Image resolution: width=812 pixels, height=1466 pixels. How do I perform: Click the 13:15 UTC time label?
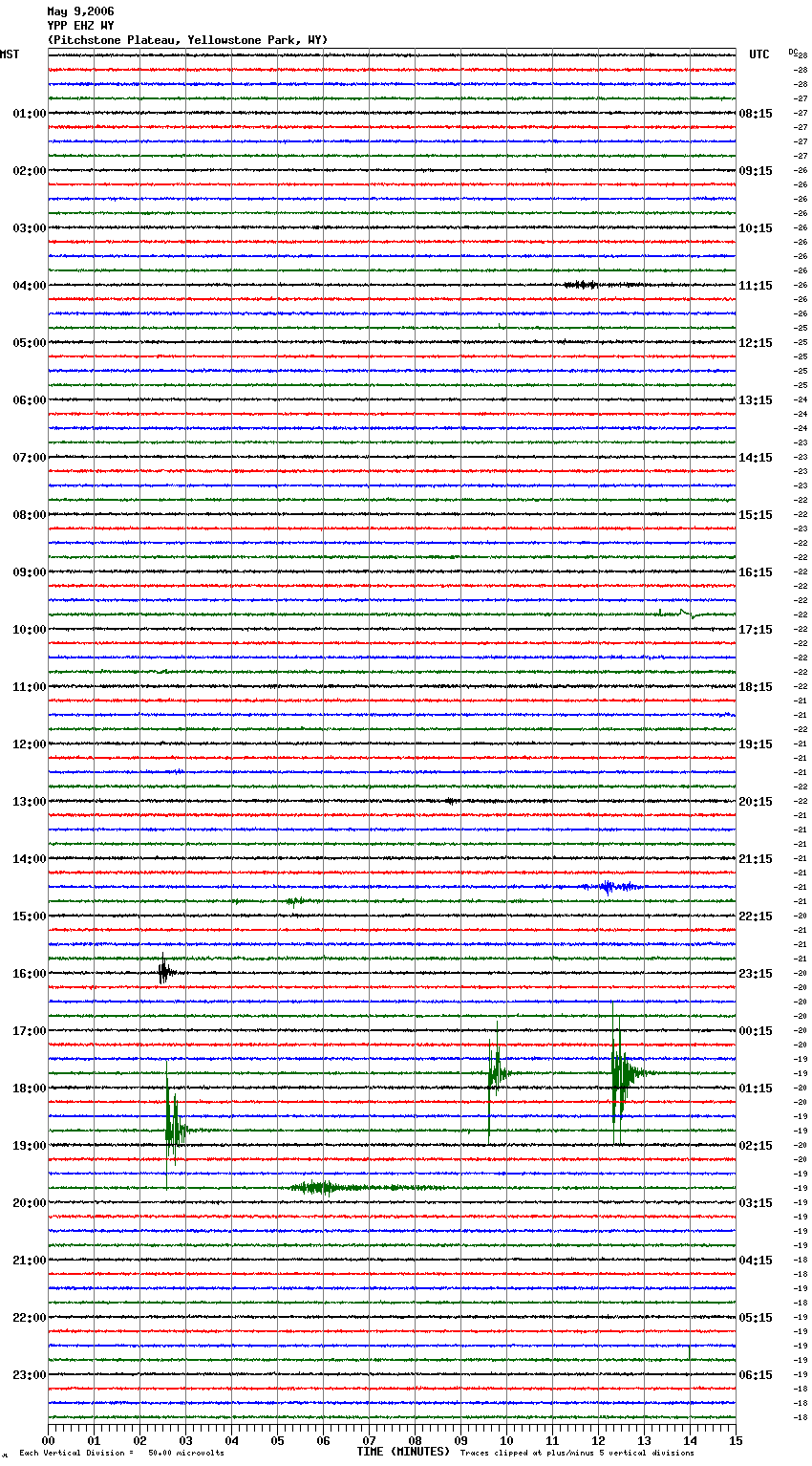pyautogui.click(x=756, y=400)
